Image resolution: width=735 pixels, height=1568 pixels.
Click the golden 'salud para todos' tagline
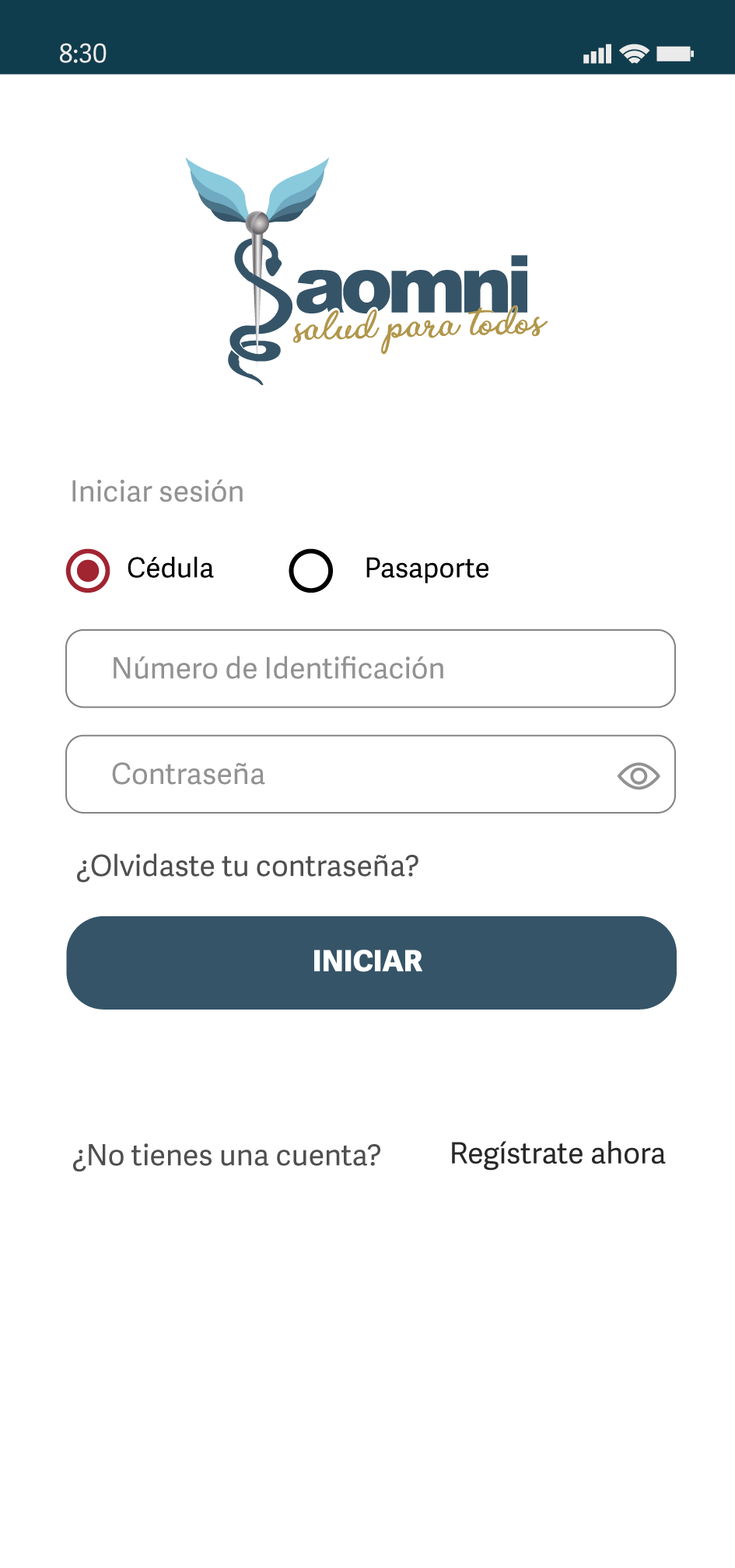(420, 327)
